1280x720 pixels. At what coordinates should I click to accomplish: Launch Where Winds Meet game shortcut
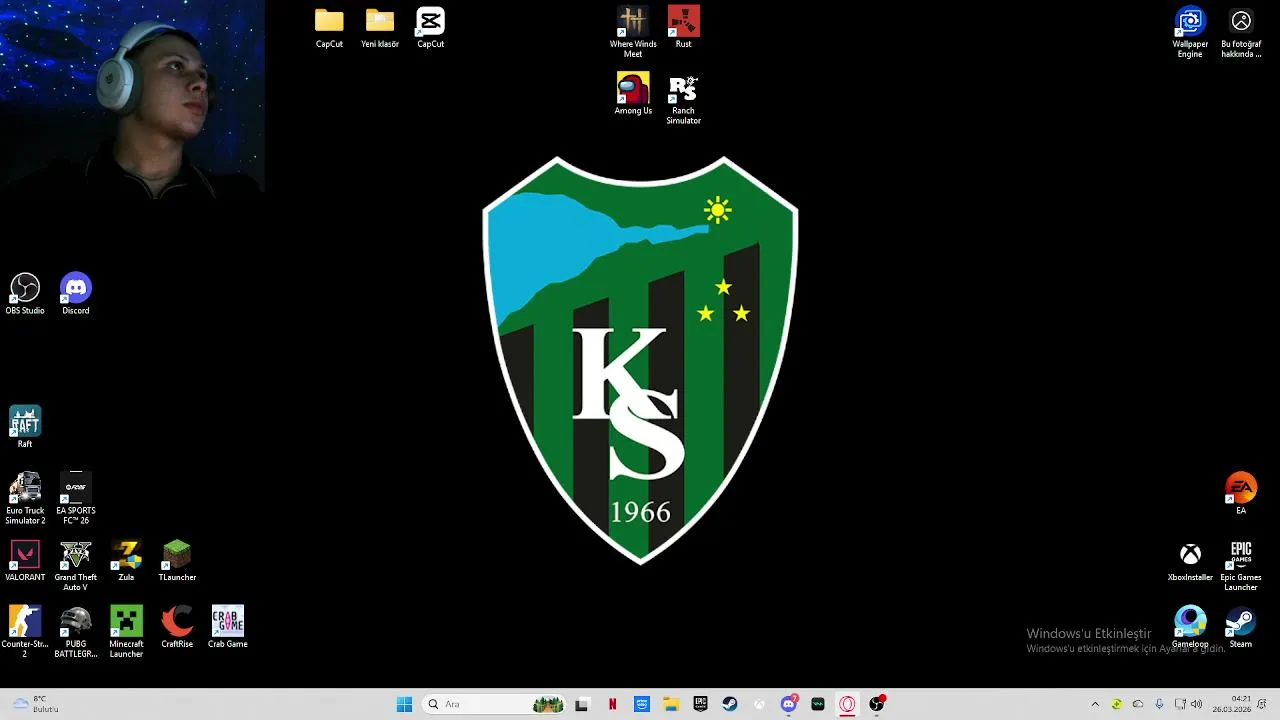coord(633,32)
